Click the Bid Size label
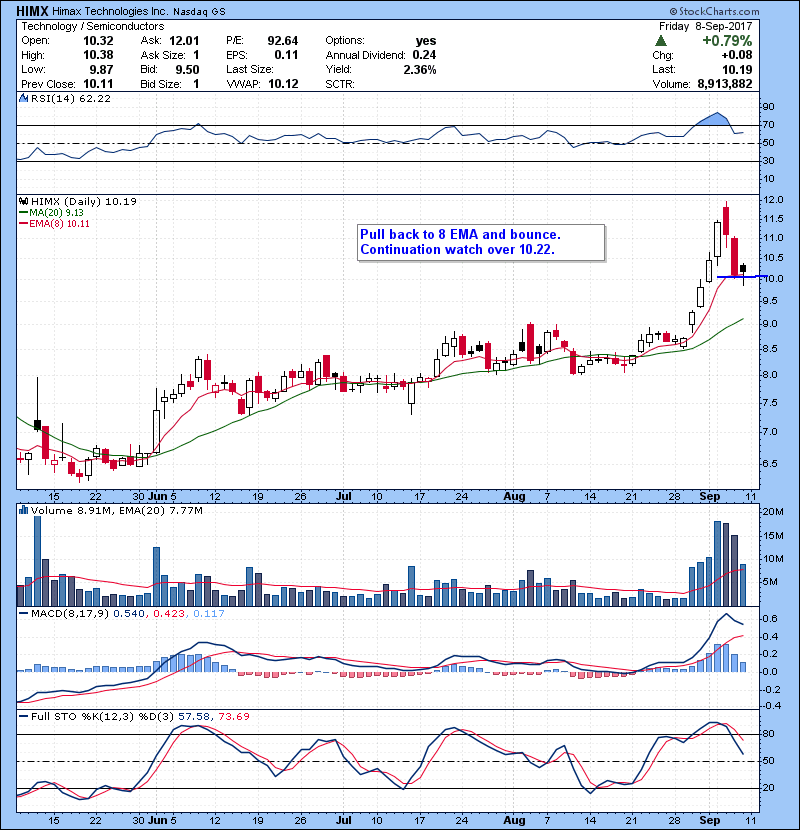Screen dimensions: 800x830 [161, 84]
